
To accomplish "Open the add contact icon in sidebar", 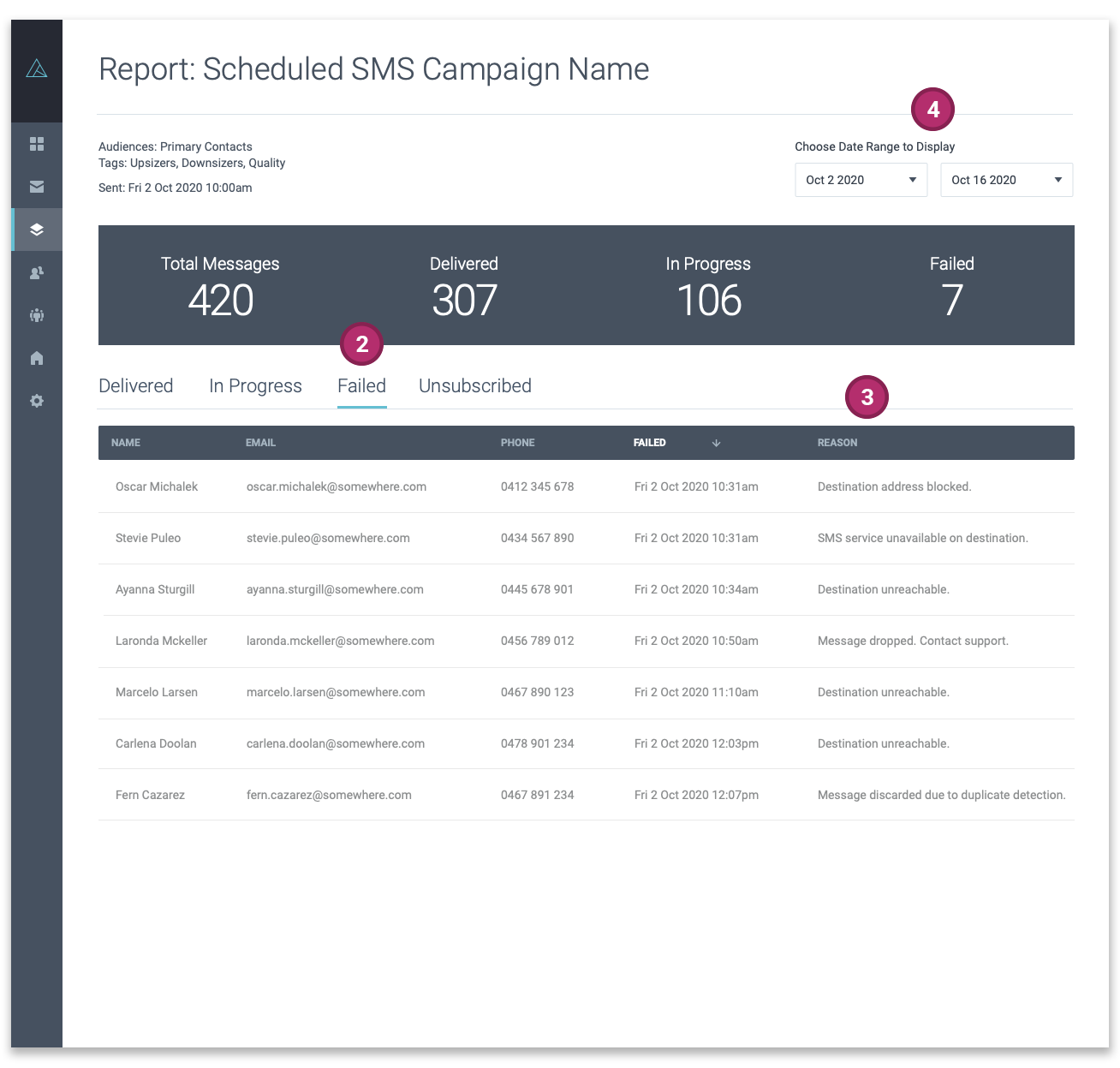I will (36, 272).
